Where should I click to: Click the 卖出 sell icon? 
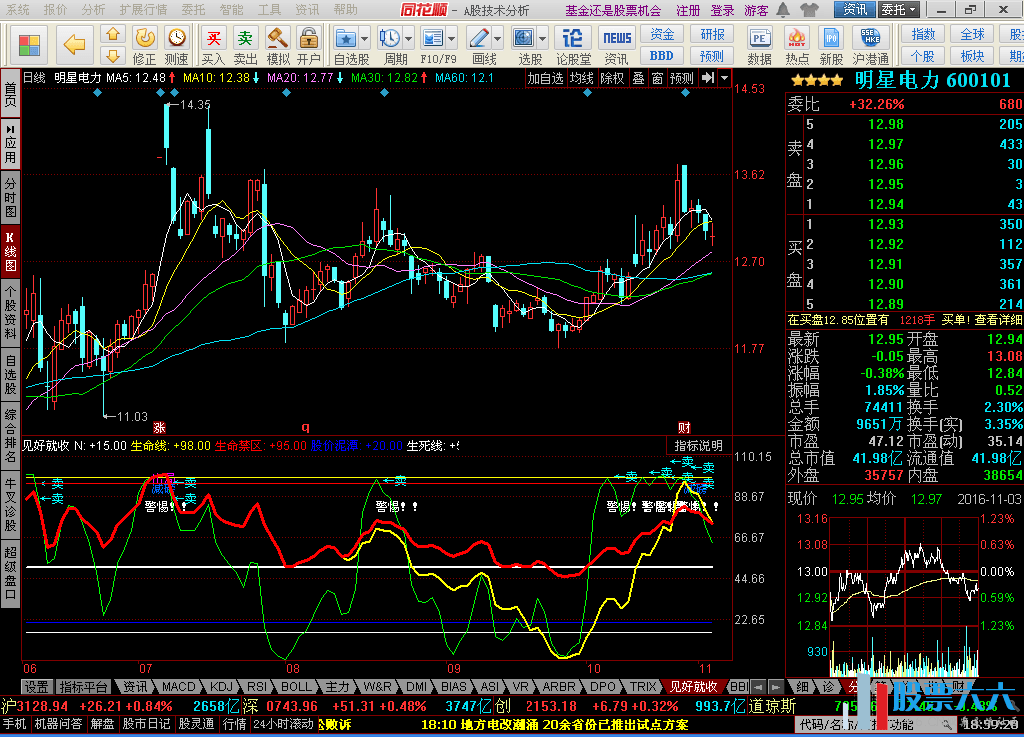[246, 46]
